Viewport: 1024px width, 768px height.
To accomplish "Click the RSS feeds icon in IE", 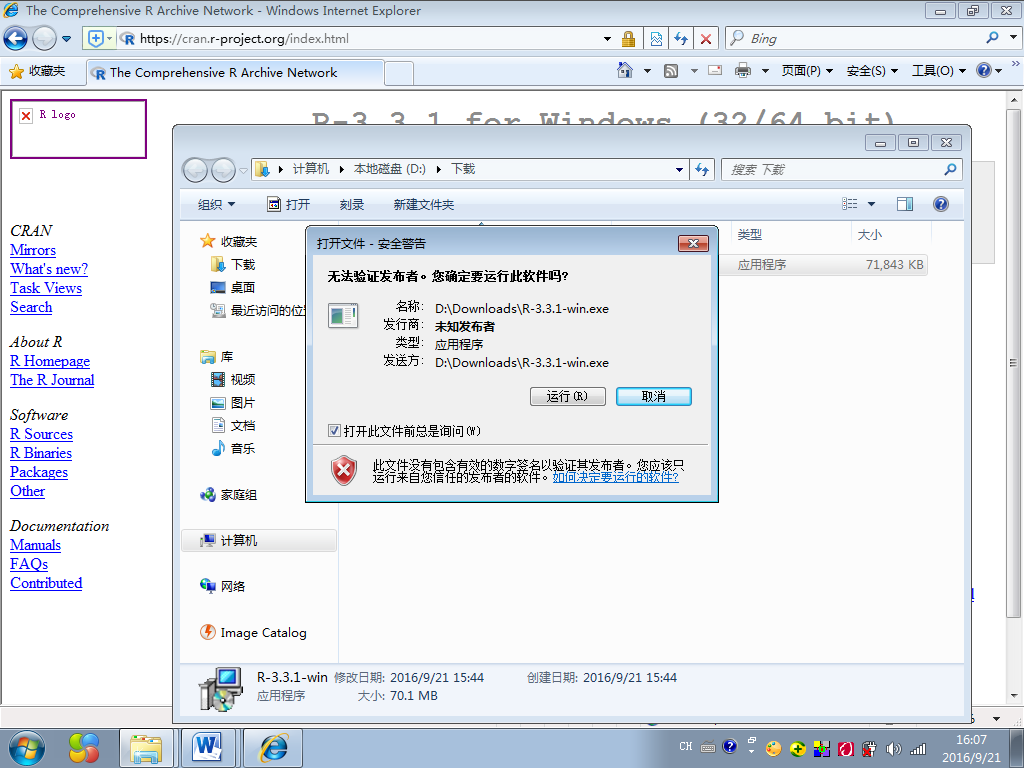I will (x=671, y=71).
